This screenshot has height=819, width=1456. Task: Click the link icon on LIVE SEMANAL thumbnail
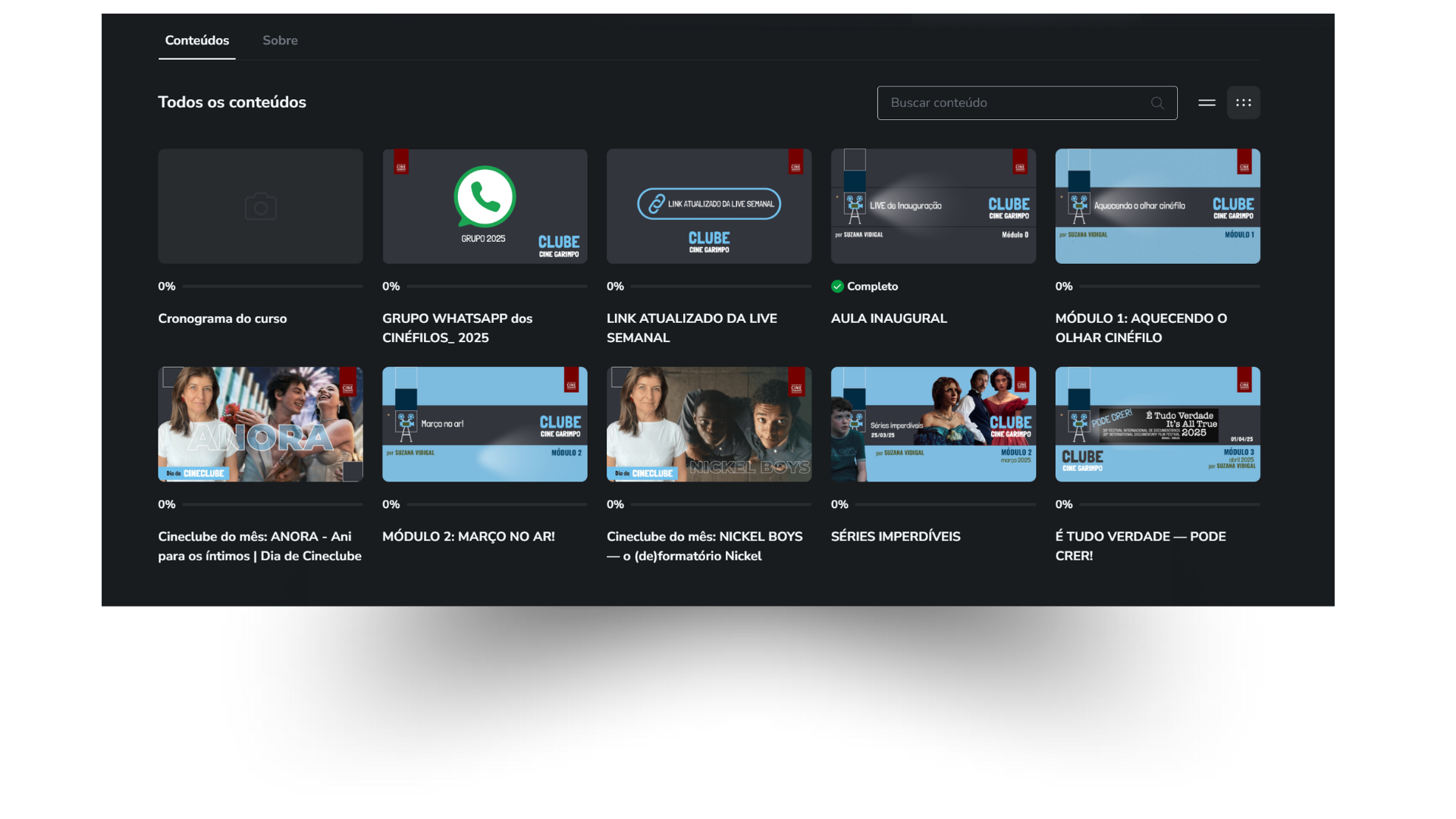[x=657, y=204]
